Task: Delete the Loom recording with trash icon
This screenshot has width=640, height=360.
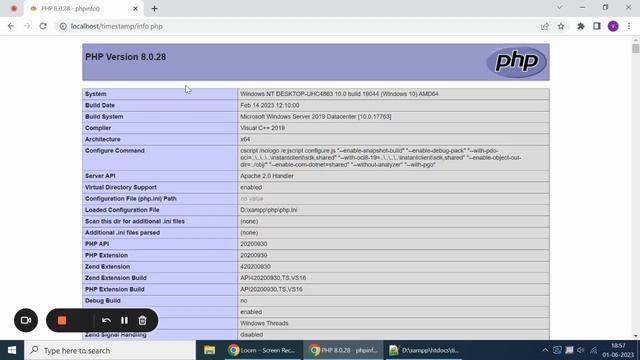Action: click(142, 320)
